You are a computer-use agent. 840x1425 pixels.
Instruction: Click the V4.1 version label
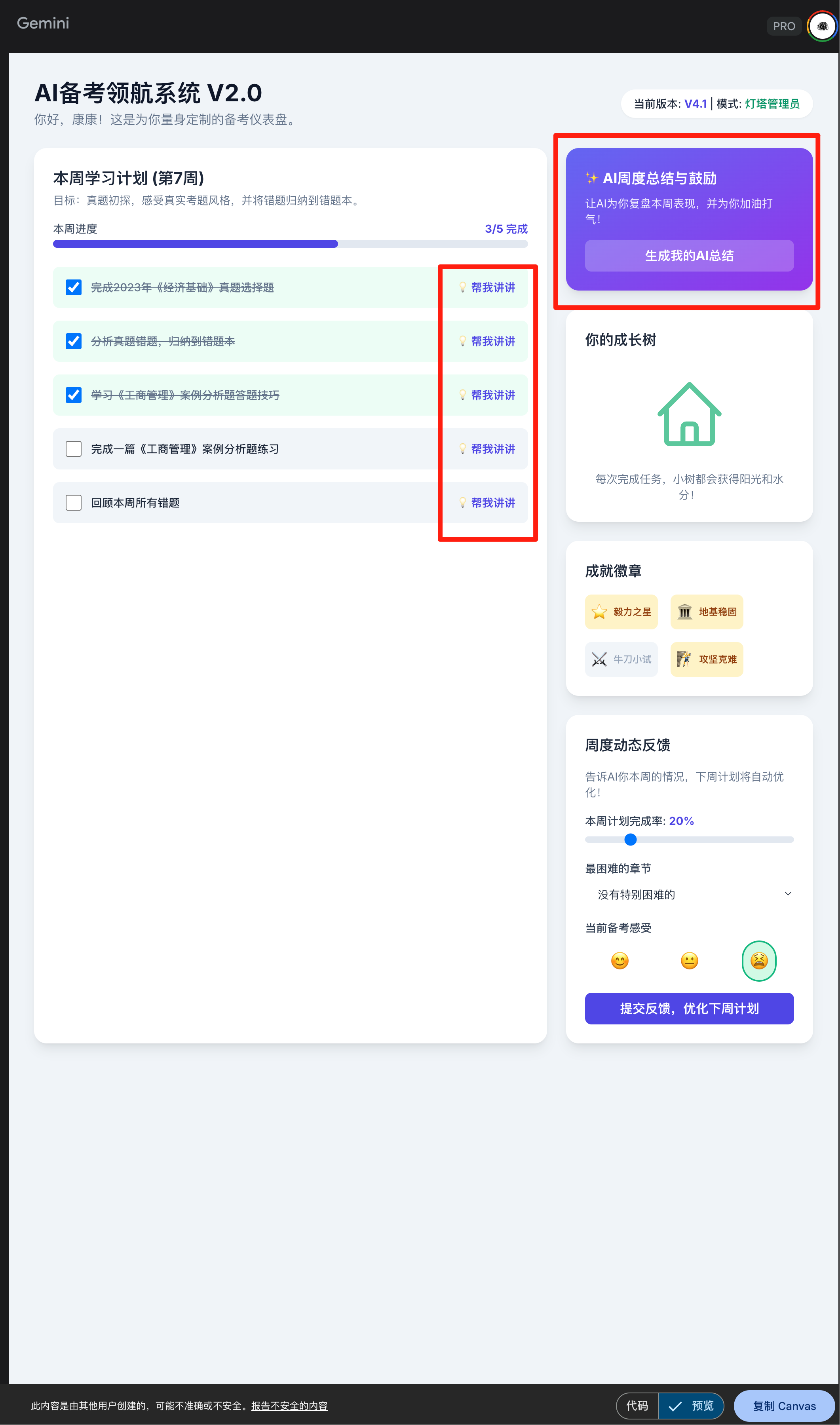coord(696,104)
